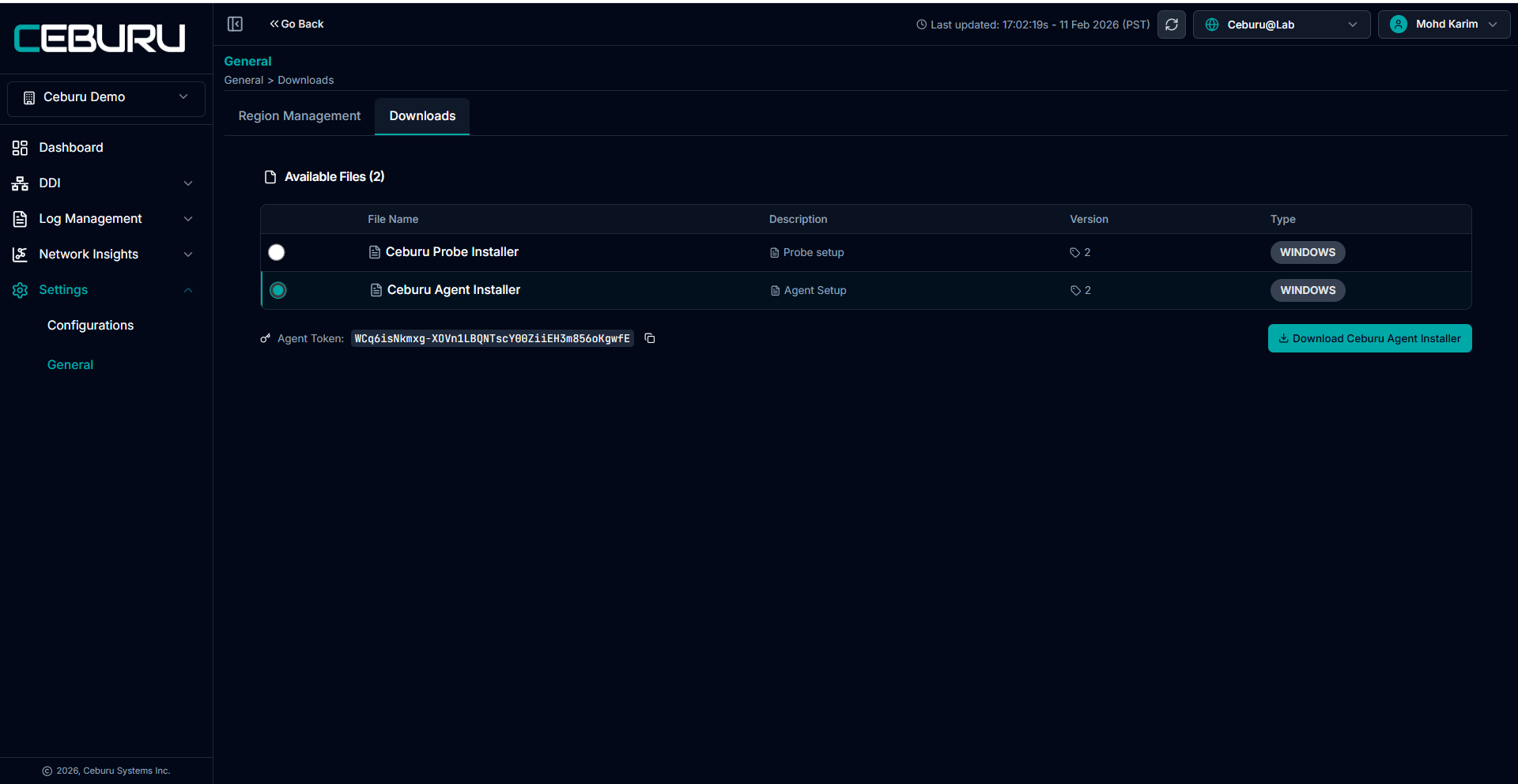The height and width of the screenshot is (784, 1518).
Task: Click the Ceburu logo
Action: [x=100, y=38]
